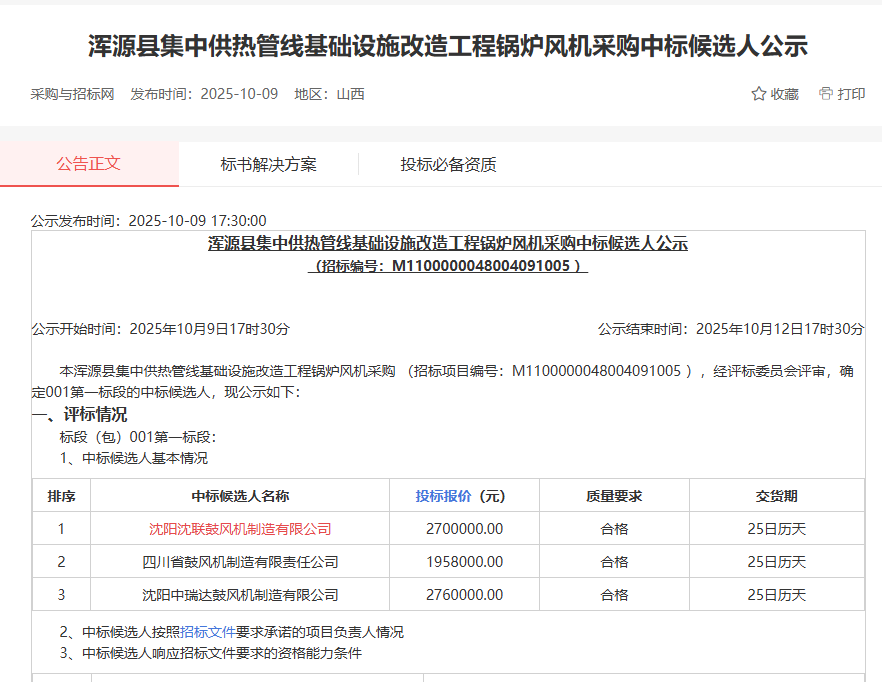Click the 排序 column header
Viewport: 882px width, 682px height.
point(61,496)
